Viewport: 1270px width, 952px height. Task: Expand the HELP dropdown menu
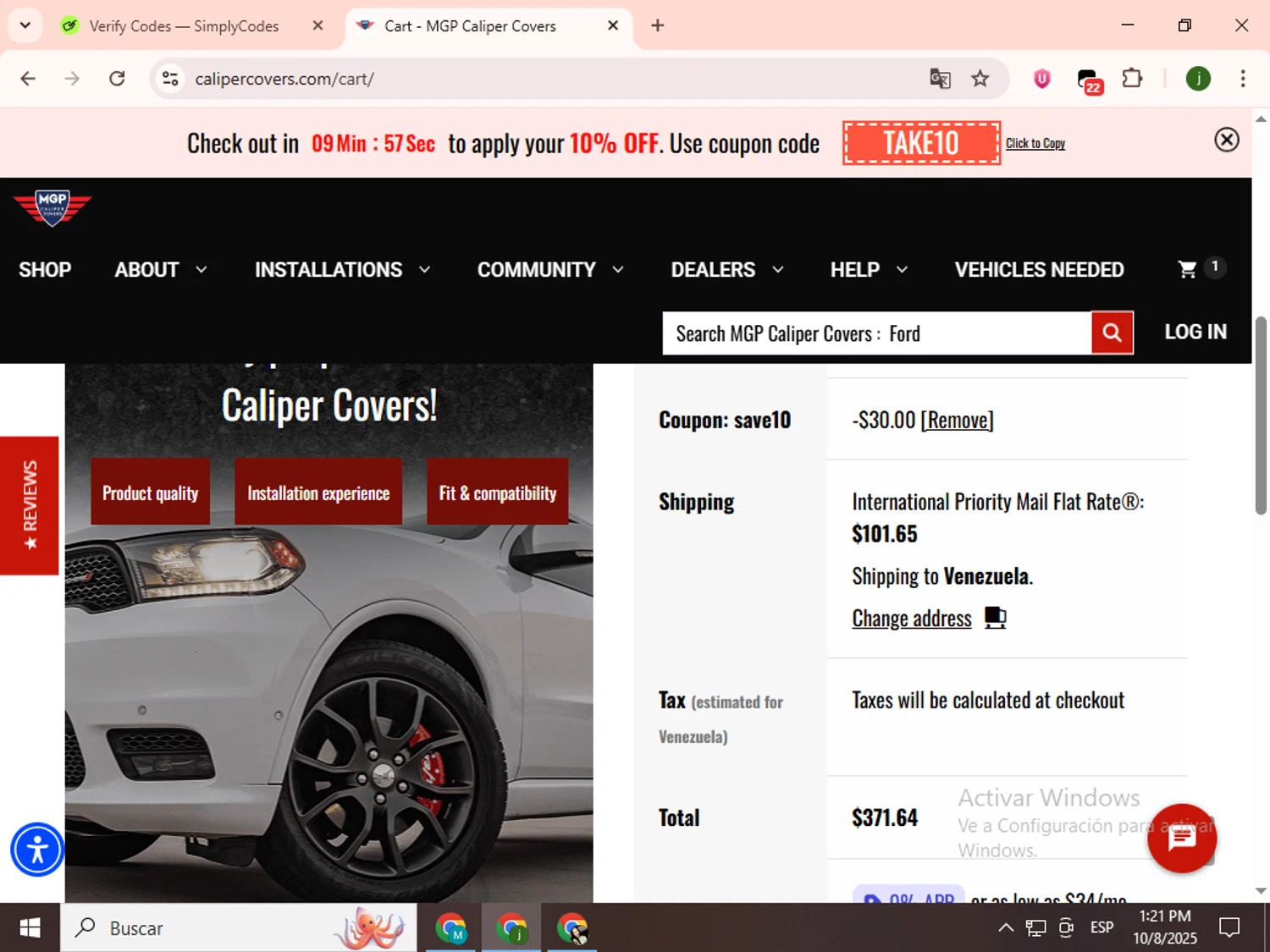pyautogui.click(x=869, y=270)
